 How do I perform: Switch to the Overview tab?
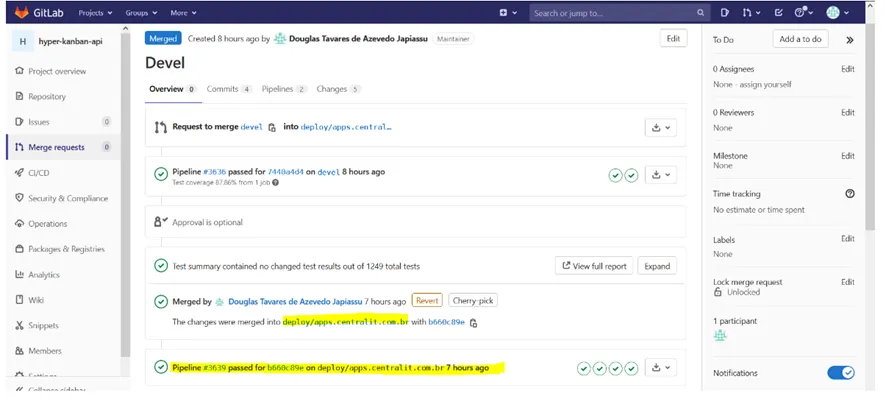coord(172,89)
